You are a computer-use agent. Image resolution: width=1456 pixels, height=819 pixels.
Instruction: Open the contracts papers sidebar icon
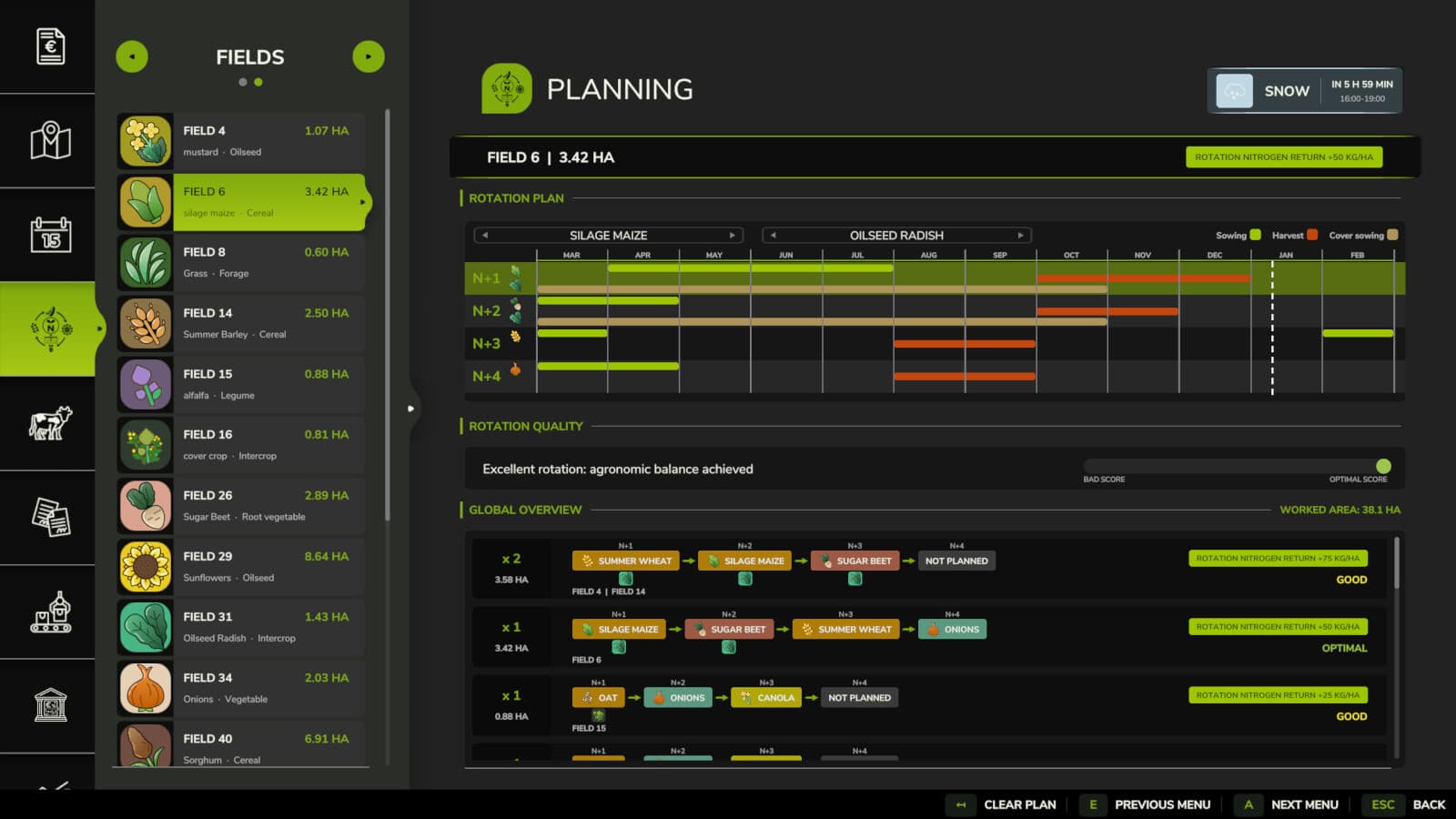tap(50, 517)
